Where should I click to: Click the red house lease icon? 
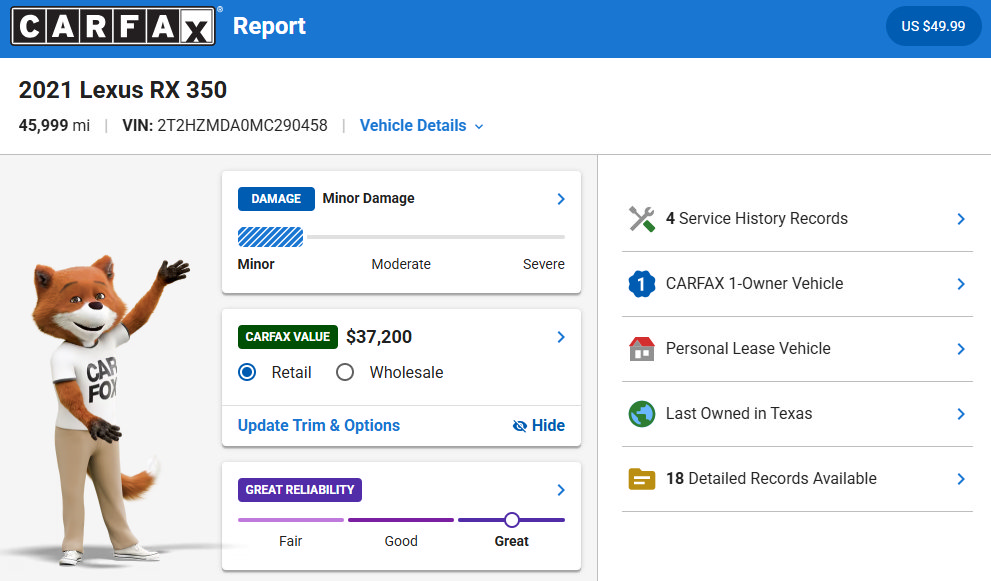point(641,349)
